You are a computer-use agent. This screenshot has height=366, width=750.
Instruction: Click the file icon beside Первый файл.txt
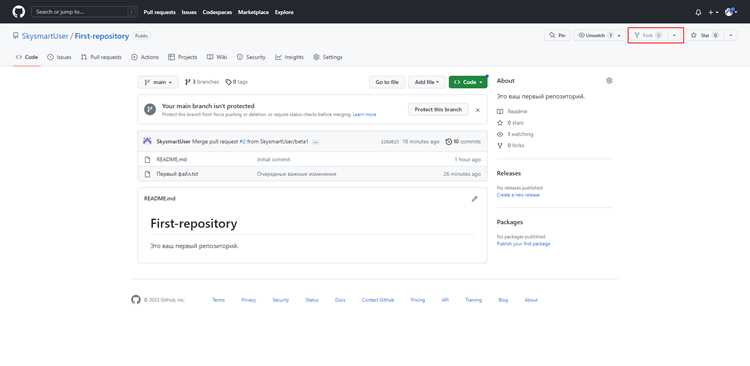pyautogui.click(x=147, y=174)
